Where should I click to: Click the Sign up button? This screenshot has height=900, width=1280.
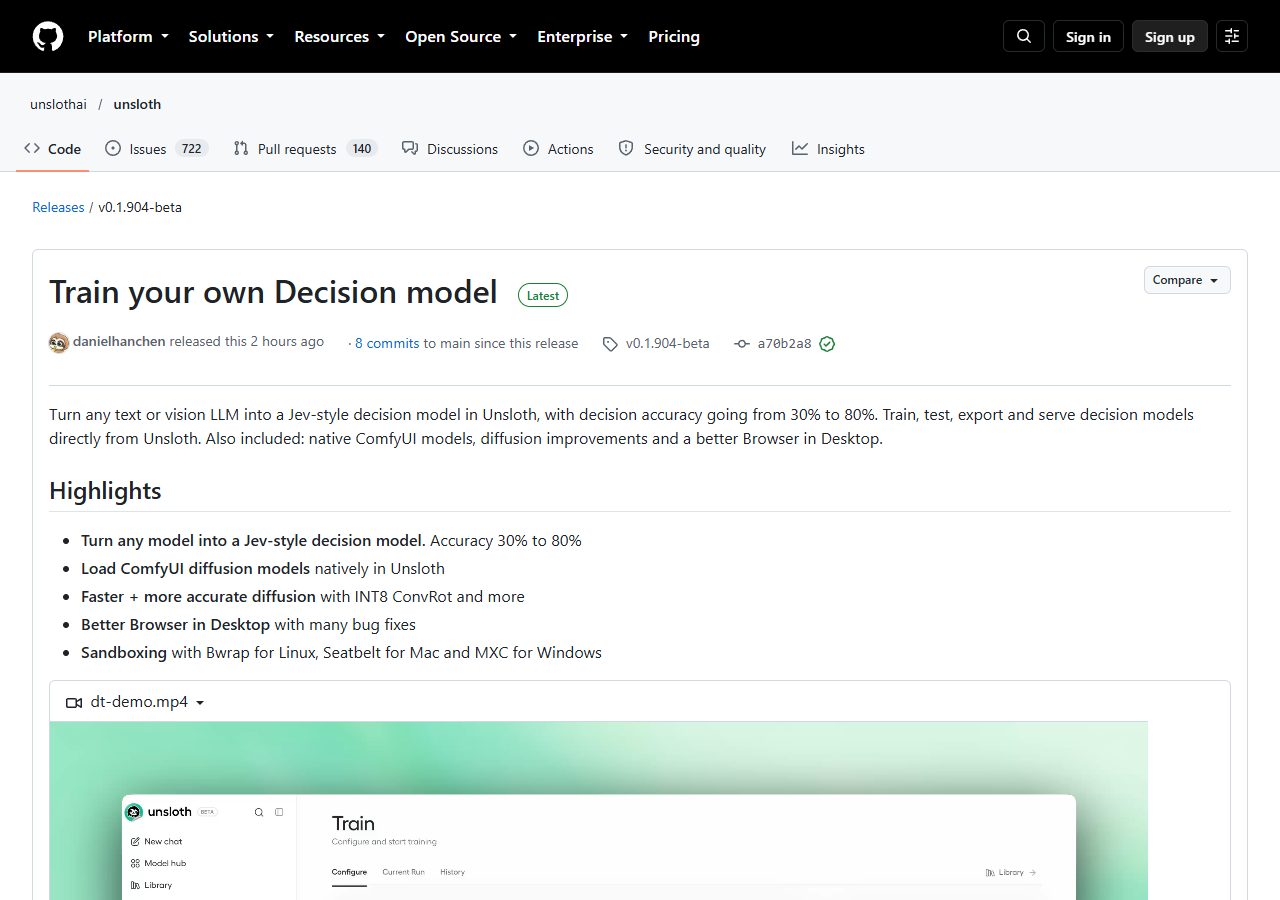pyautogui.click(x=1170, y=36)
